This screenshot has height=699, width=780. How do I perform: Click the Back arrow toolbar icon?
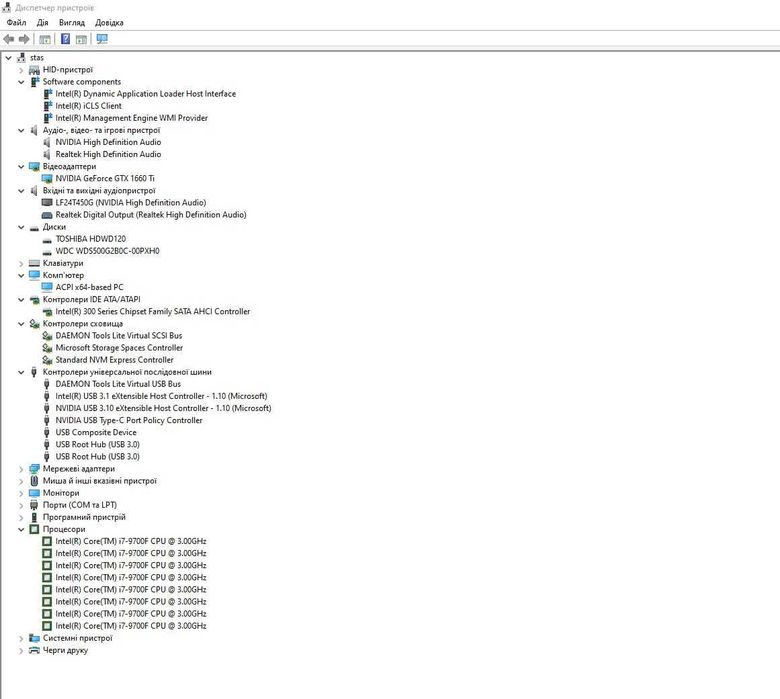(8, 39)
